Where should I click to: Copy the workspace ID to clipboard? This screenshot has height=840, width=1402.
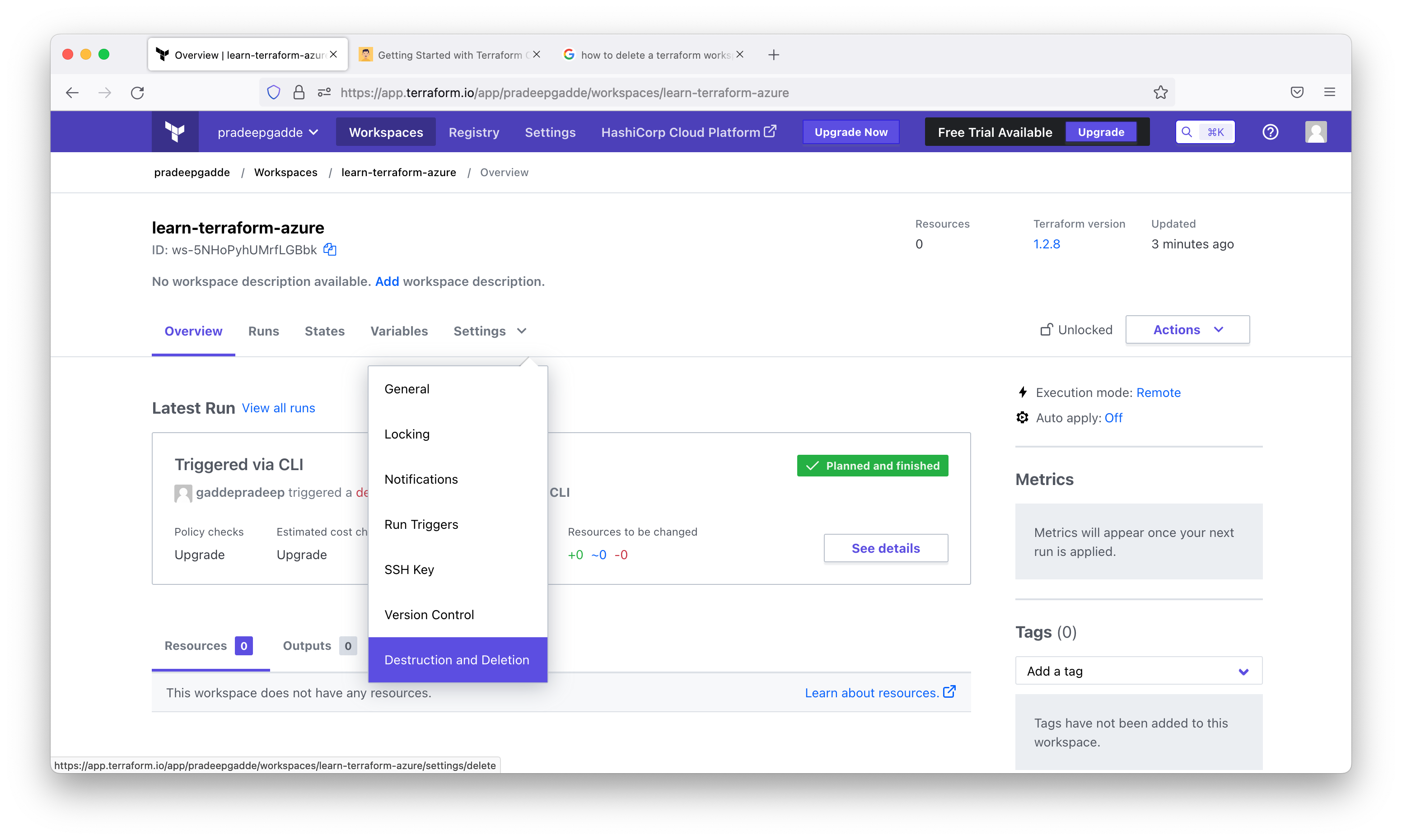330,250
